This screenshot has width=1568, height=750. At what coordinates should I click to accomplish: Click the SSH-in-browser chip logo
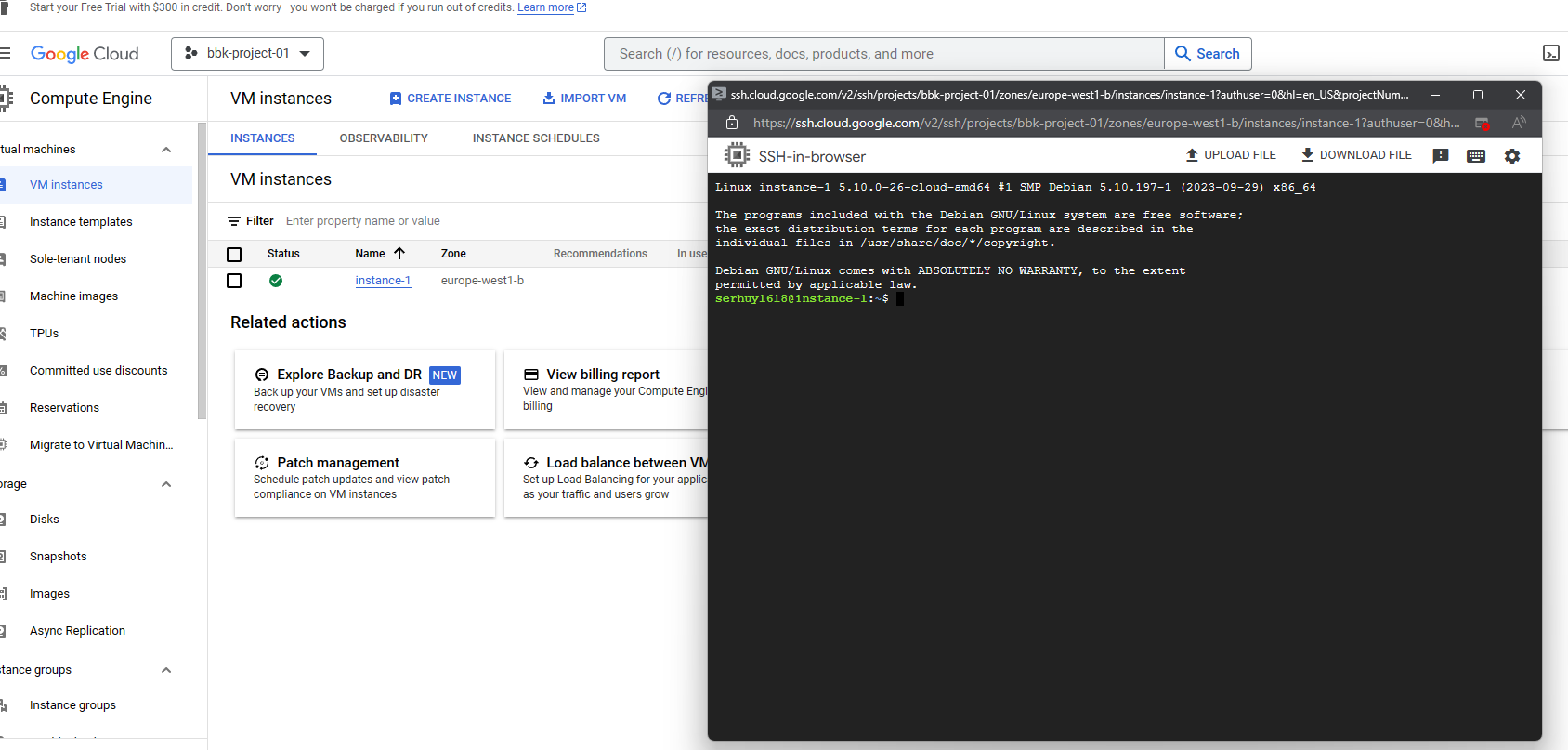(737, 155)
